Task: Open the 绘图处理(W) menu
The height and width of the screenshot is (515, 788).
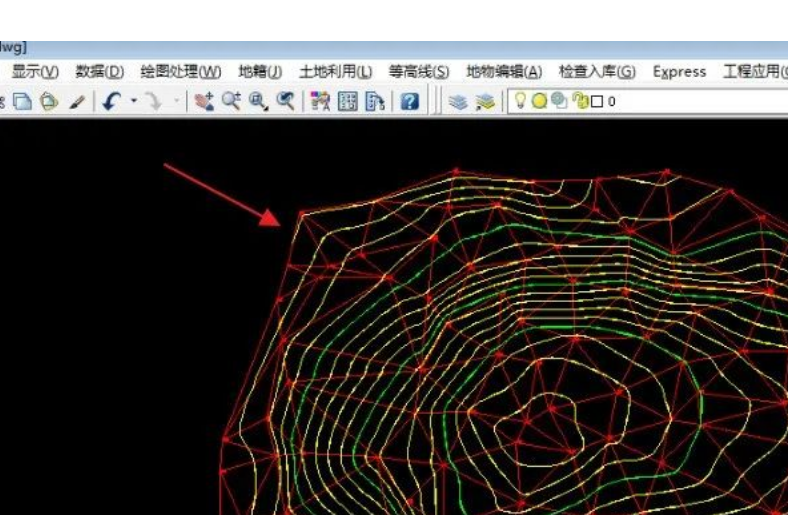Action: pos(180,72)
